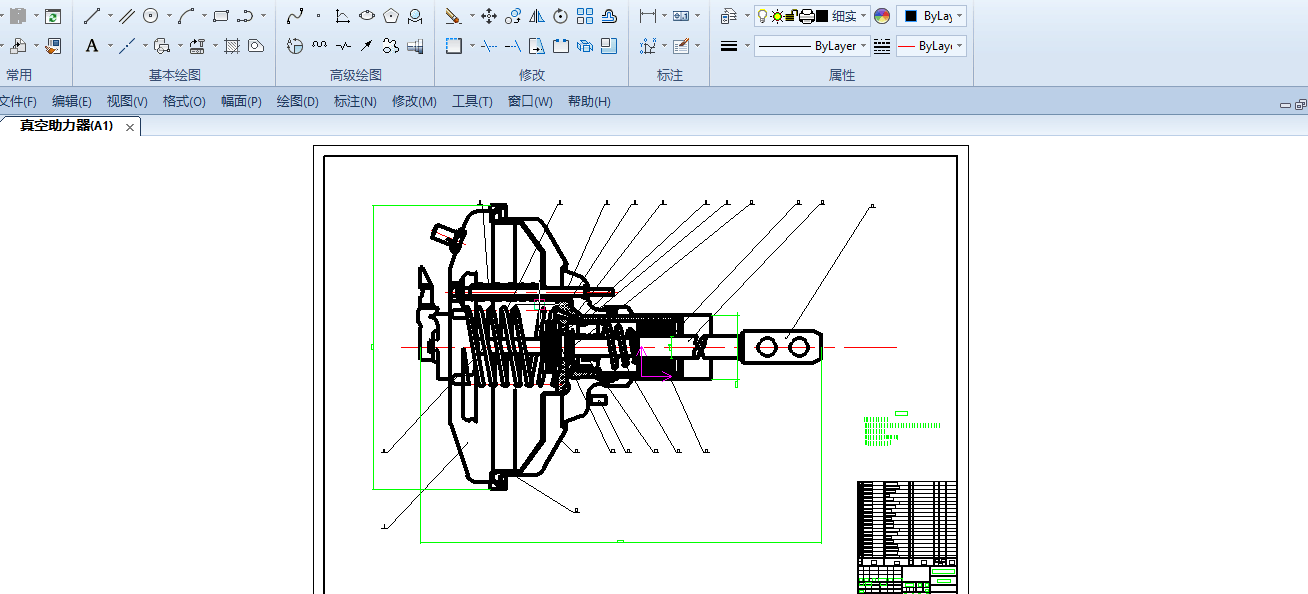Click the Mirror tool icon

pos(537,16)
